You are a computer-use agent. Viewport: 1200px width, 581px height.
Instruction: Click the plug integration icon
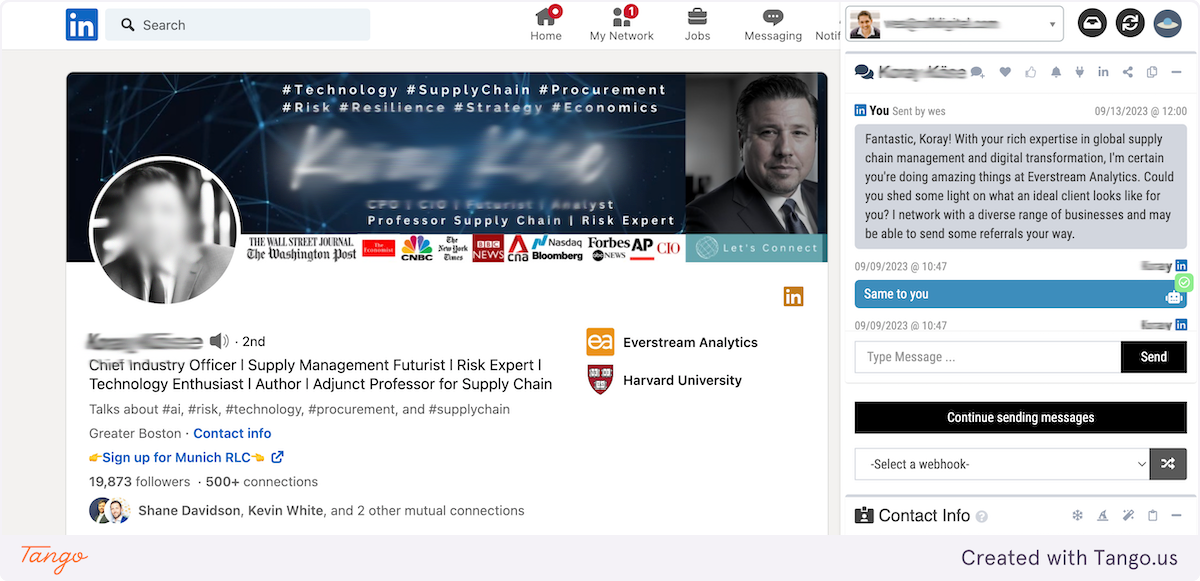[x=1080, y=72]
